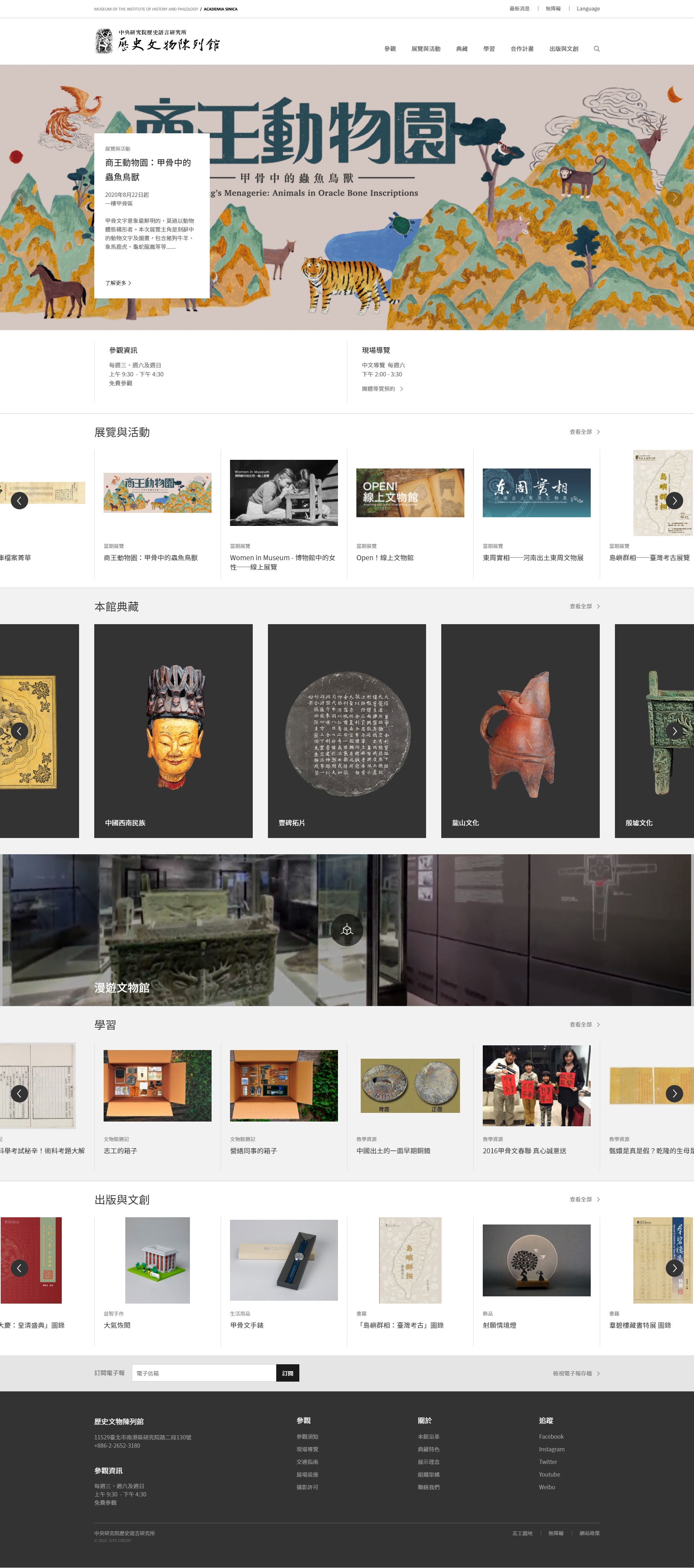Image resolution: width=694 pixels, height=1568 pixels.
Task: Click the 3D virtual tour icon
Action: pyautogui.click(x=347, y=929)
